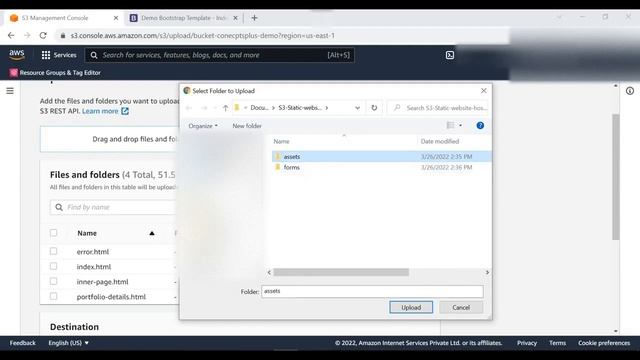Open the English (US) language dropdown

69,343
